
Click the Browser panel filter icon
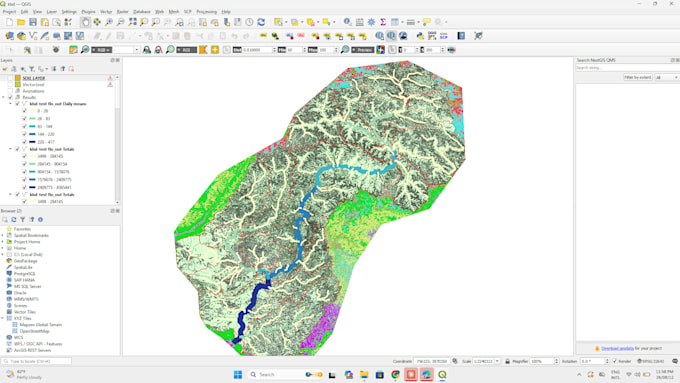click(x=23, y=219)
